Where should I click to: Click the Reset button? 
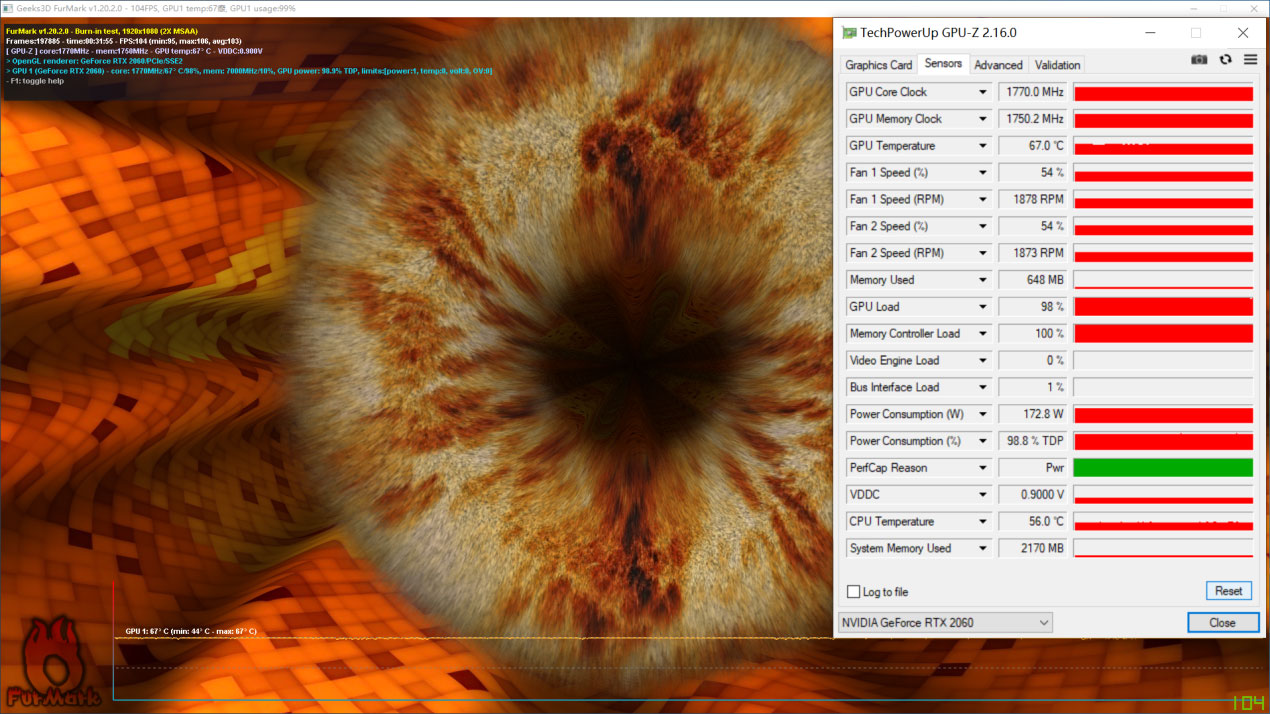pos(1228,591)
